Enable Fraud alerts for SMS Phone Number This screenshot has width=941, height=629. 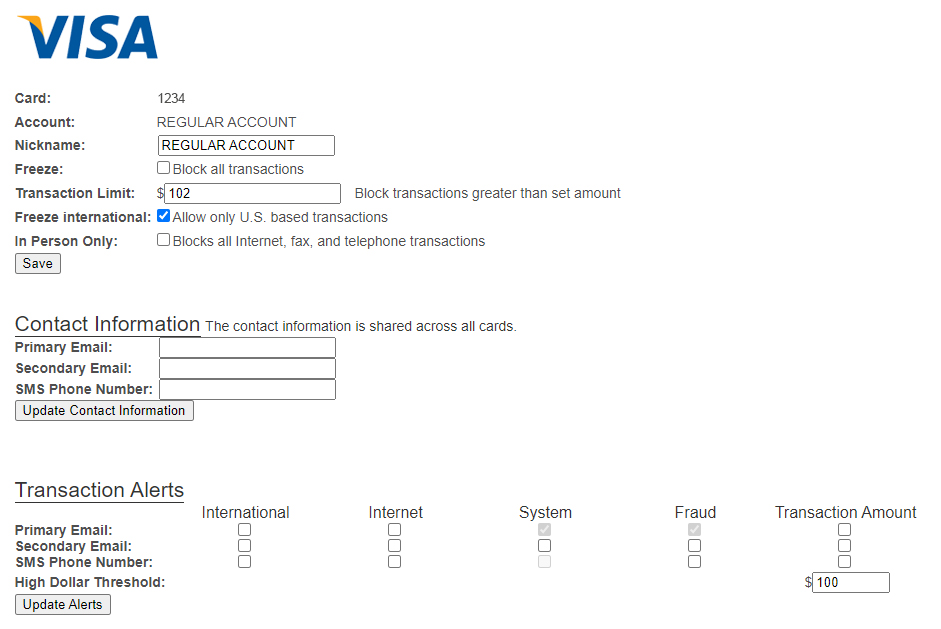[x=694, y=561]
